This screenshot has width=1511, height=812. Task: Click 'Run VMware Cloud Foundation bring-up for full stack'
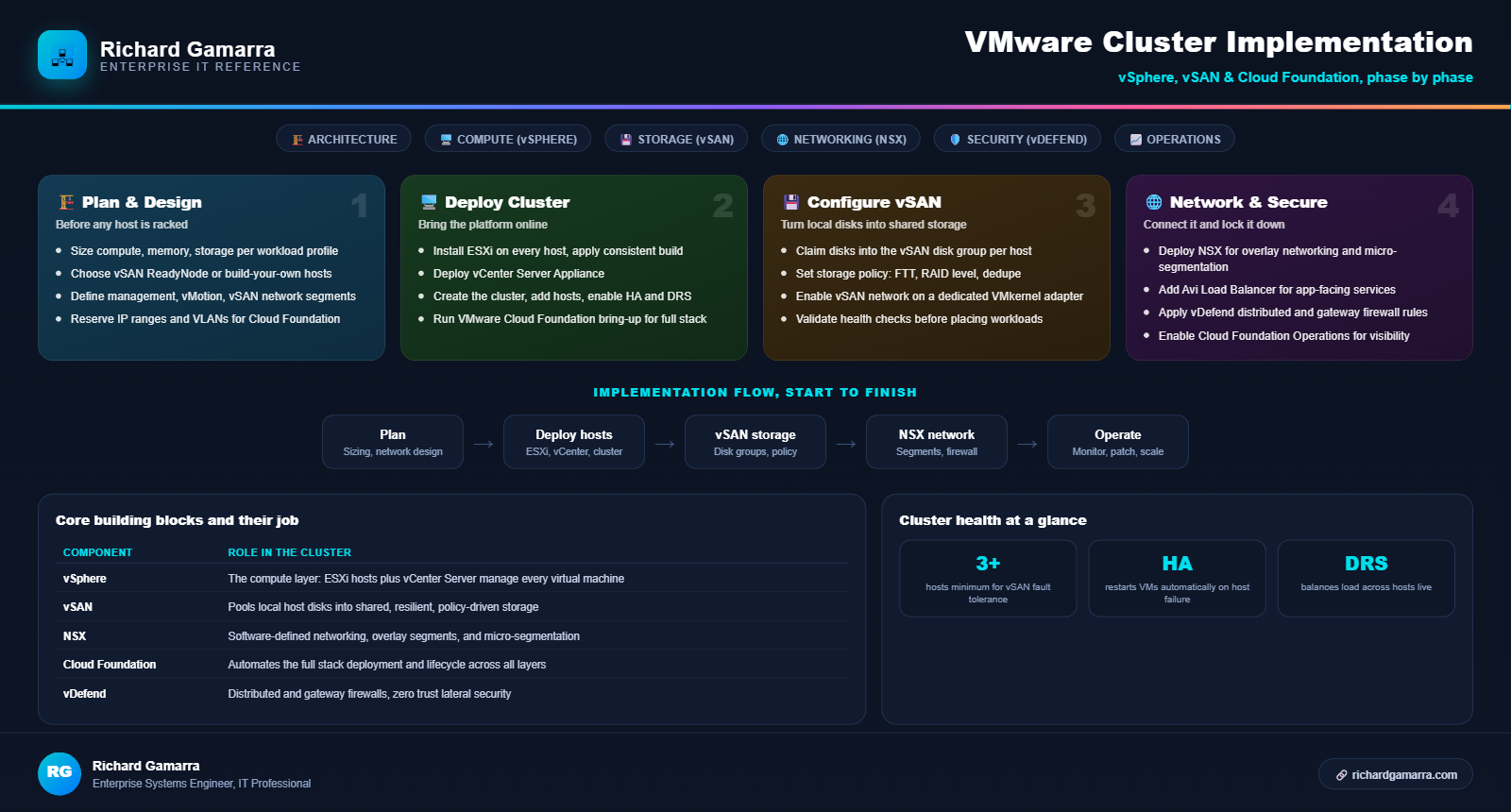tap(569, 319)
